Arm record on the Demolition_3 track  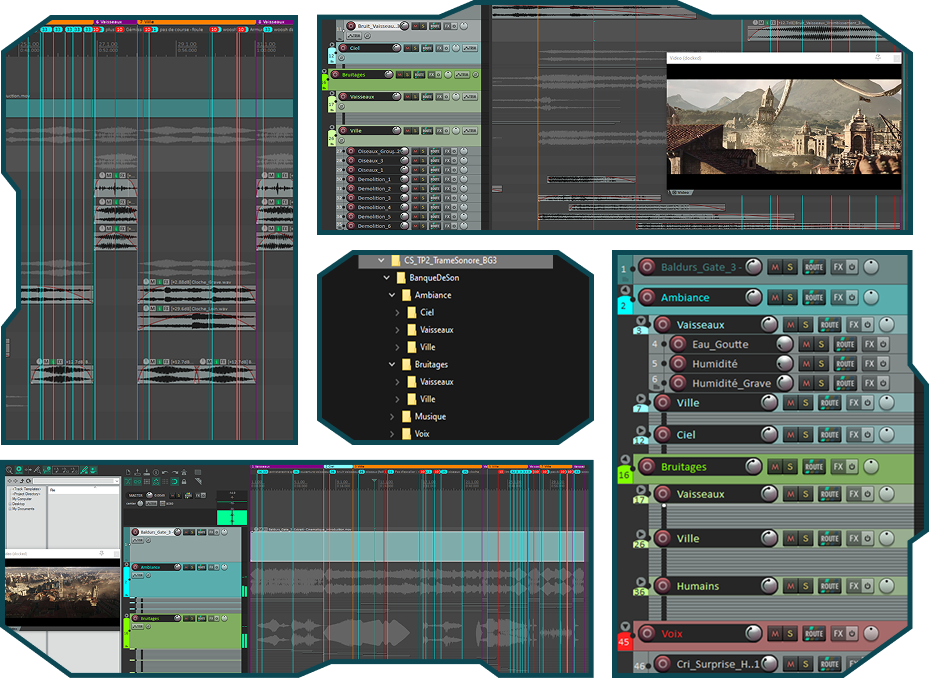pos(351,198)
